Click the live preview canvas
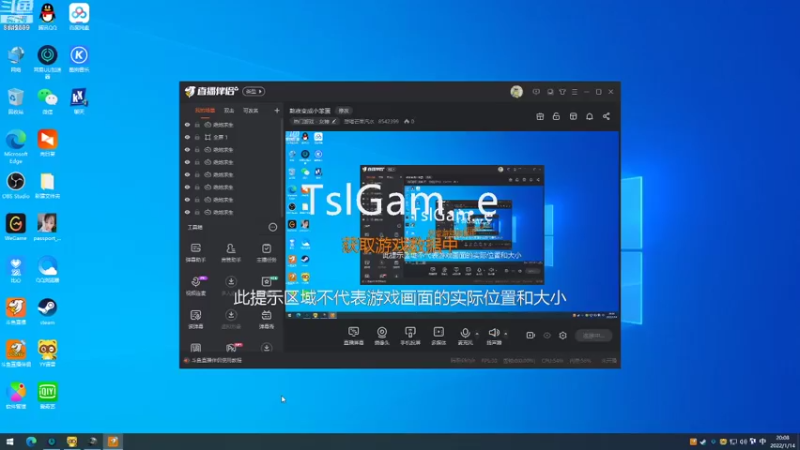 pos(452,225)
